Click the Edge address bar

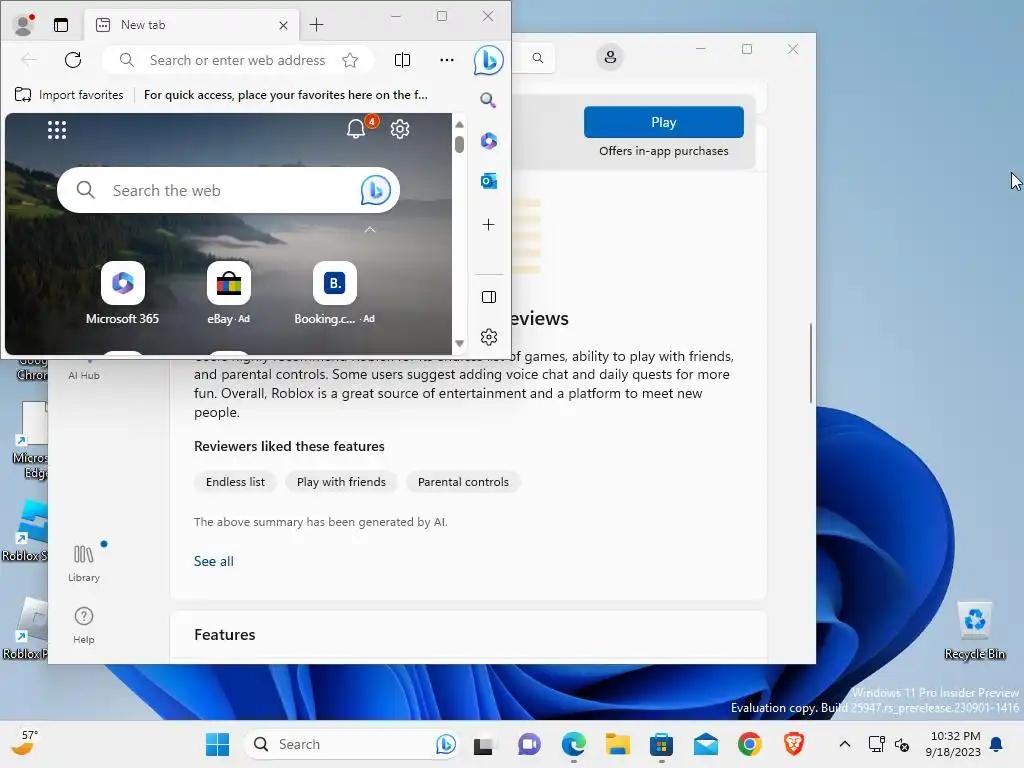point(238,60)
